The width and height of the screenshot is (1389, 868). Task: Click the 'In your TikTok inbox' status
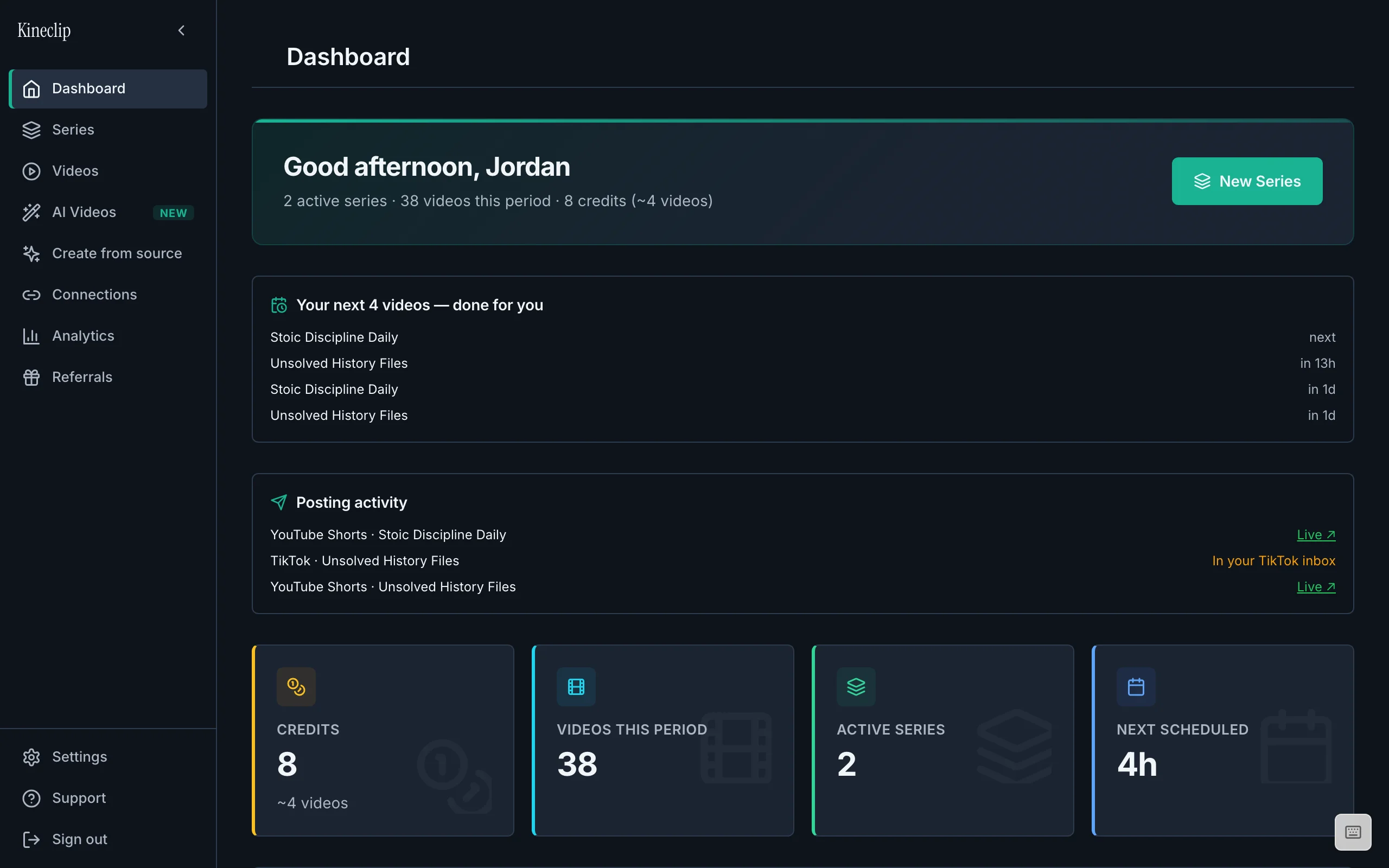pyautogui.click(x=1273, y=561)
